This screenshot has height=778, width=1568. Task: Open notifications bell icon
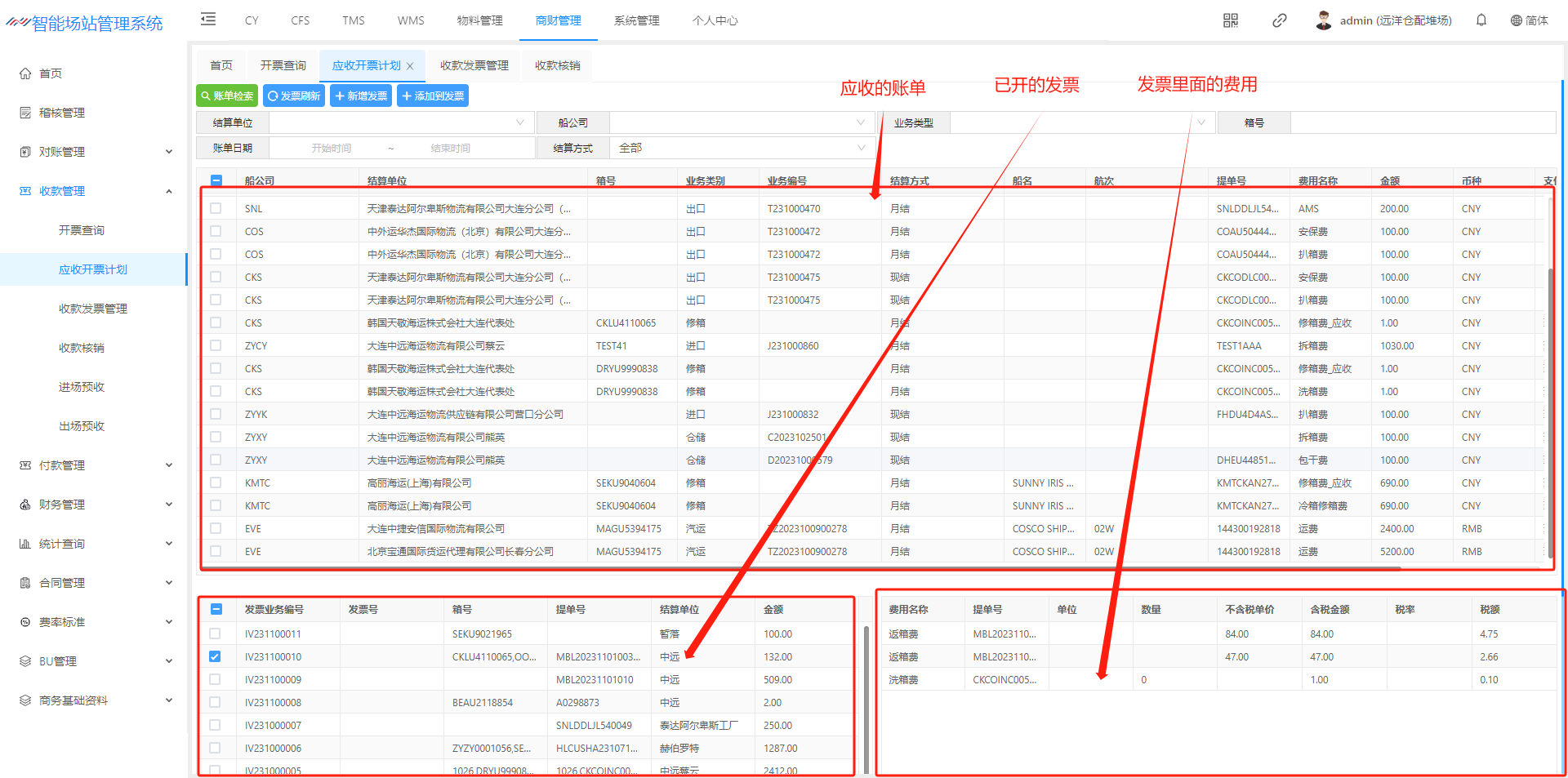tap(1481, 20)
